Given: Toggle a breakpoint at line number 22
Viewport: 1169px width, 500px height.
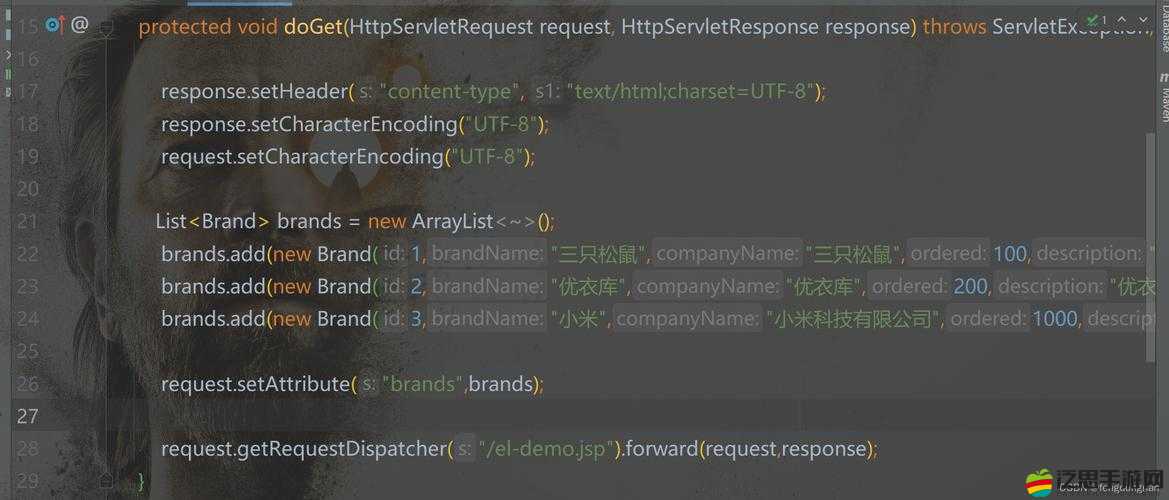Looking at the screenshot, I should [28, 254].
